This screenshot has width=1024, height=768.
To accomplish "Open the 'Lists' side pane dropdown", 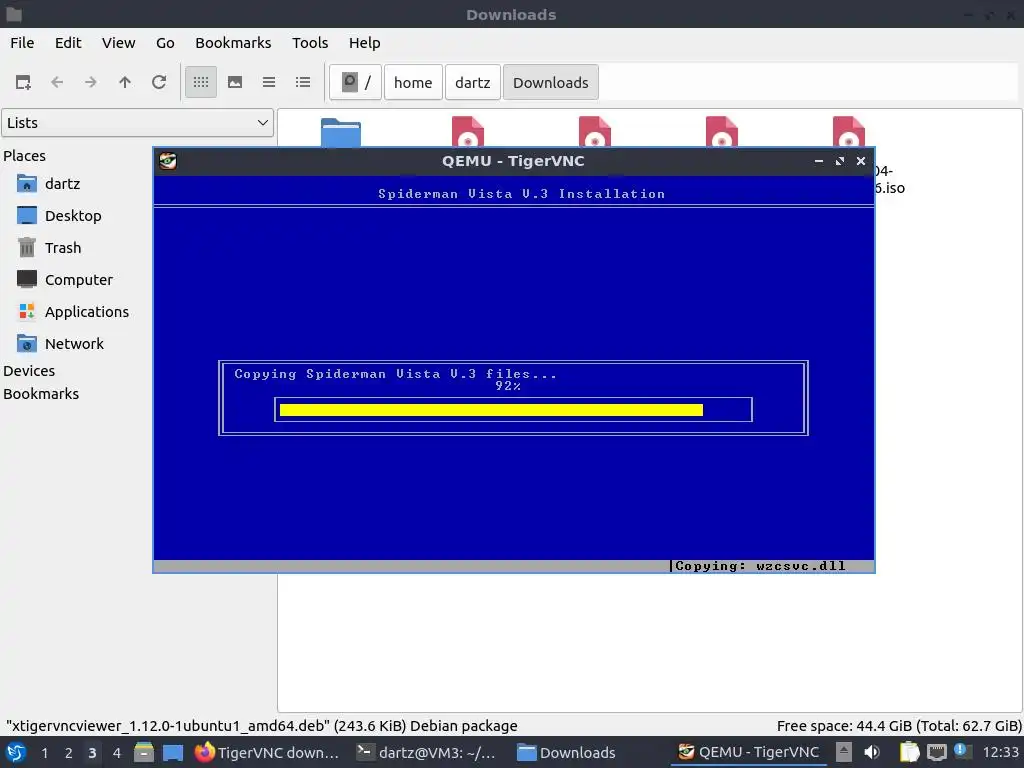I will [137, 123].
